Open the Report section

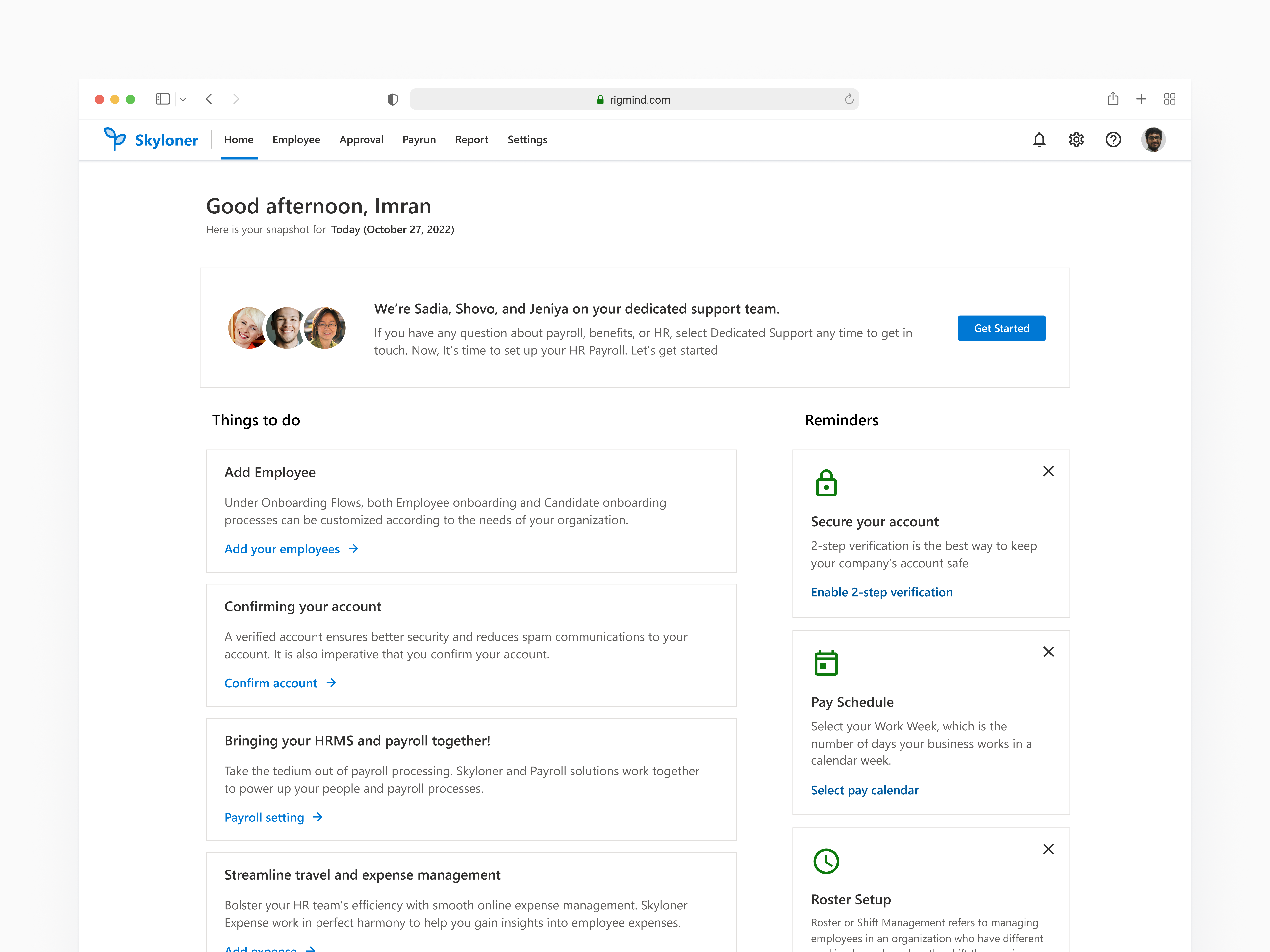point(471,139)
